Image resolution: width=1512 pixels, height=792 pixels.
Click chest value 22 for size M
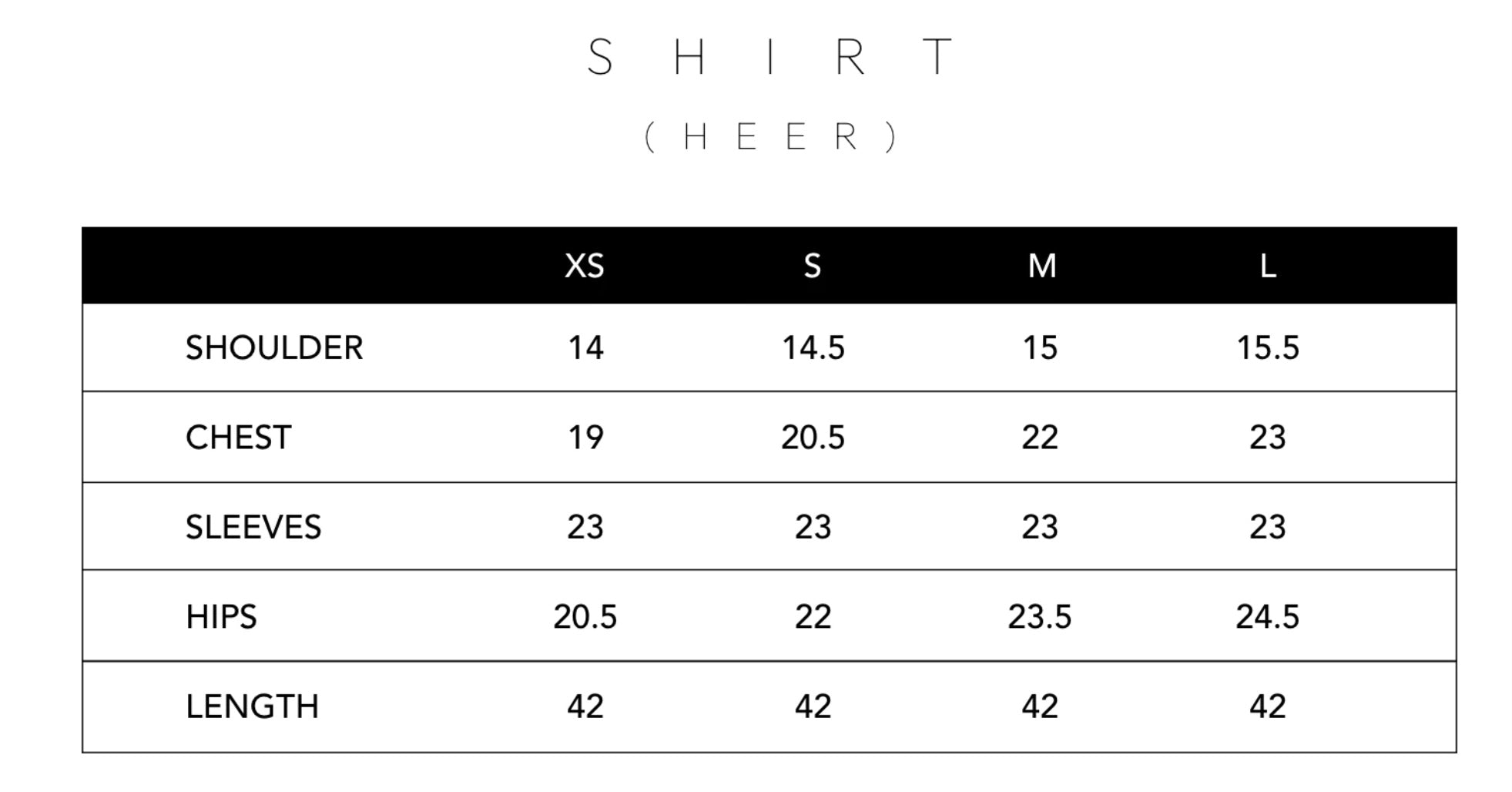[1040, 438]
